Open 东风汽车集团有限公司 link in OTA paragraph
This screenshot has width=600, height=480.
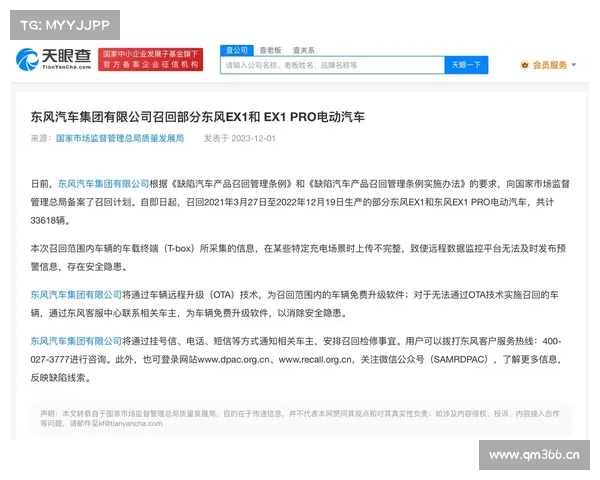76,295
